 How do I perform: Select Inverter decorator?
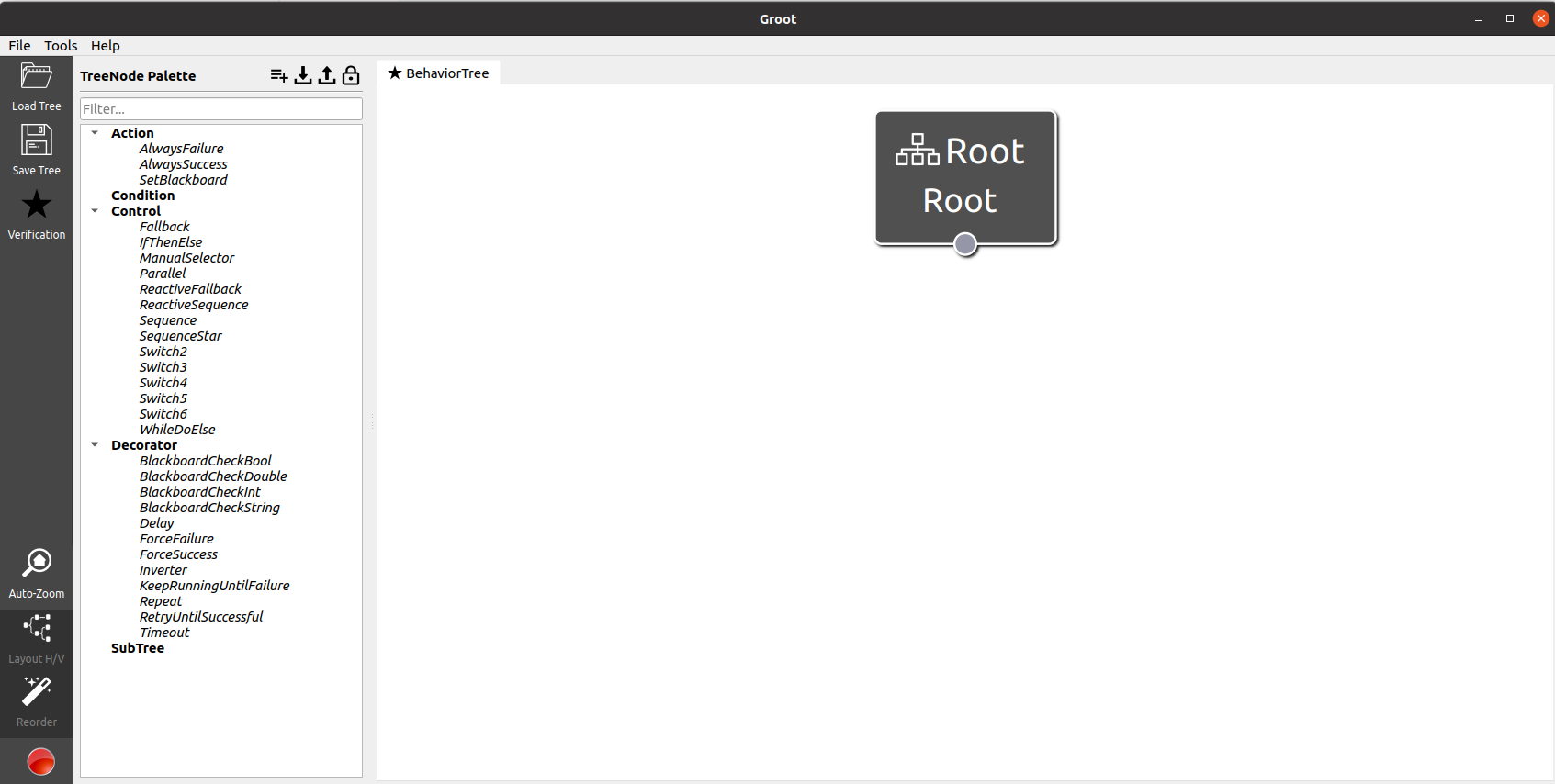click(x=163, y=570)
